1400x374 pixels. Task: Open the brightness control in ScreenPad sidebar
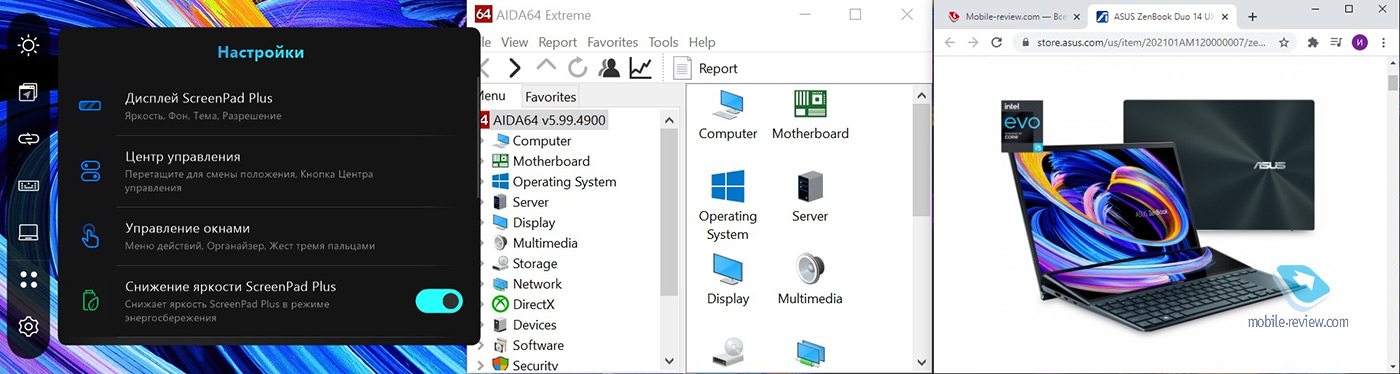[28, 45]
